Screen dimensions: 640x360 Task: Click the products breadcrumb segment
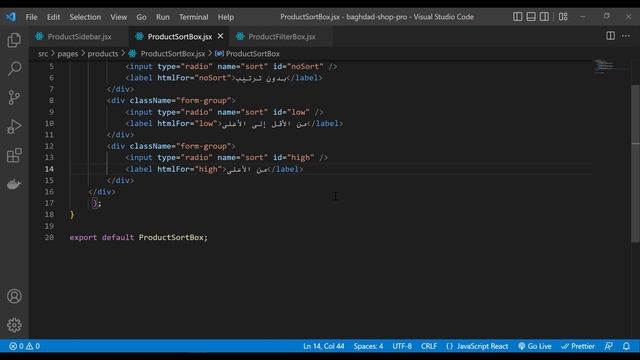(102, 53)
